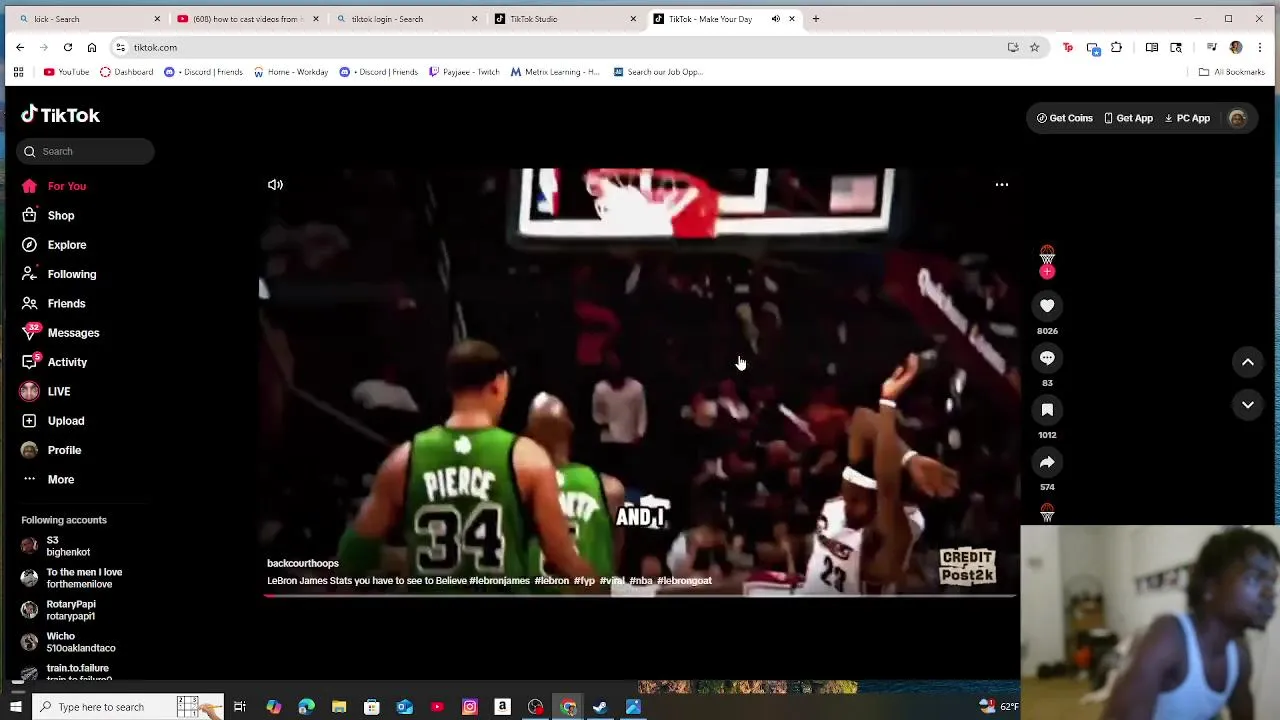The height and width of the screenshot is (720, 1280).
Task: Go to the Explore page
Action: click(x=54, y=245)
